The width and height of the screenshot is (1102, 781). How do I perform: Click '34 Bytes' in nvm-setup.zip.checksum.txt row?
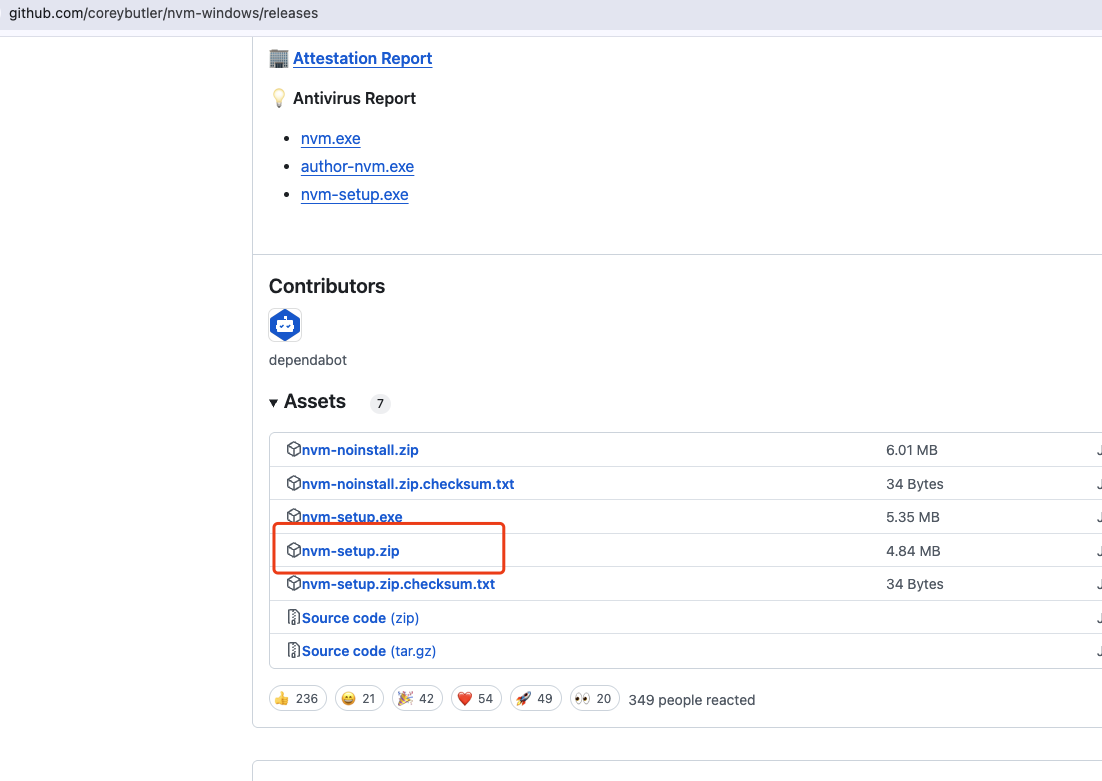coord(914,584)
